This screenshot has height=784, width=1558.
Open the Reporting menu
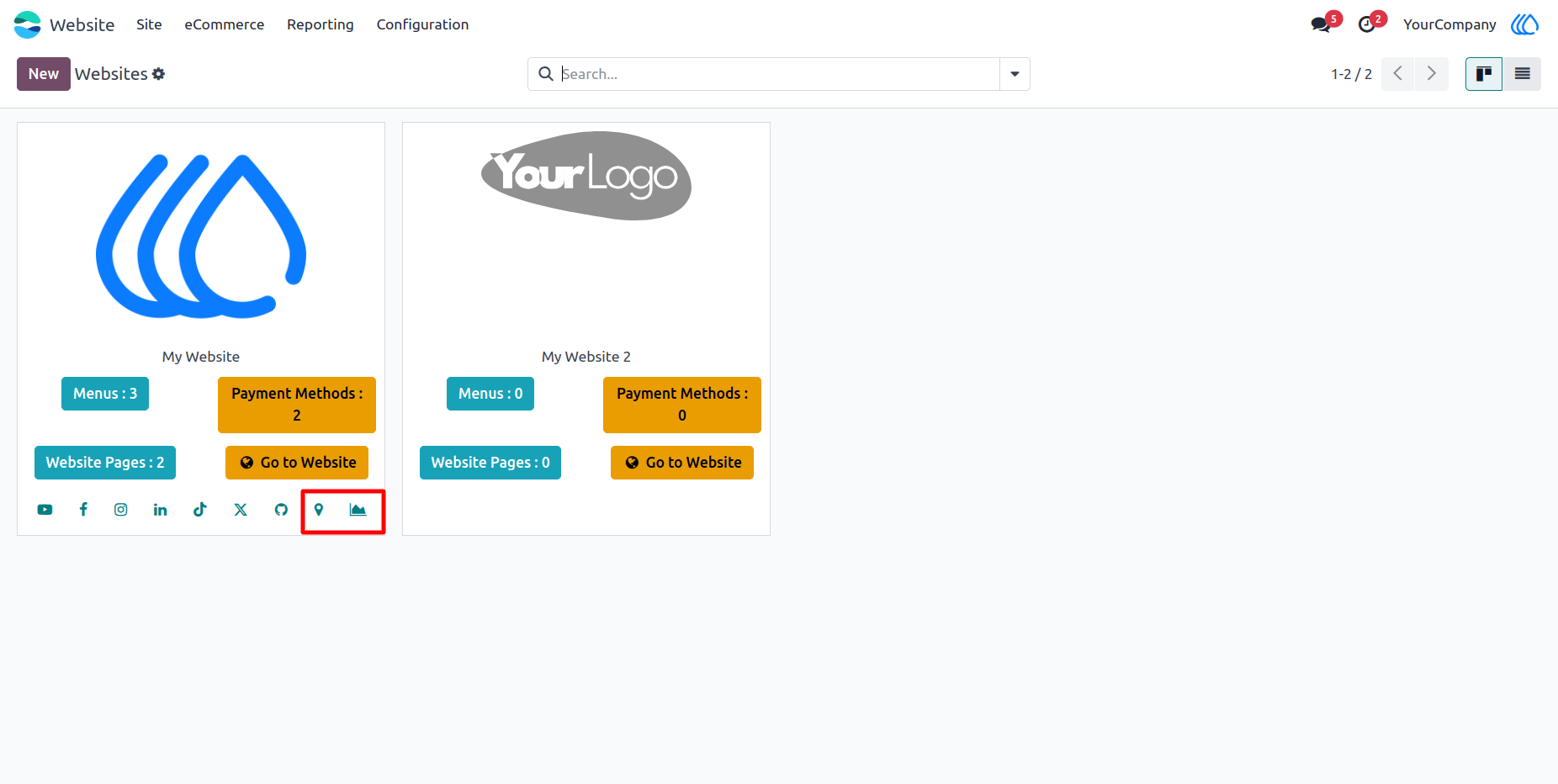[321, 24]
